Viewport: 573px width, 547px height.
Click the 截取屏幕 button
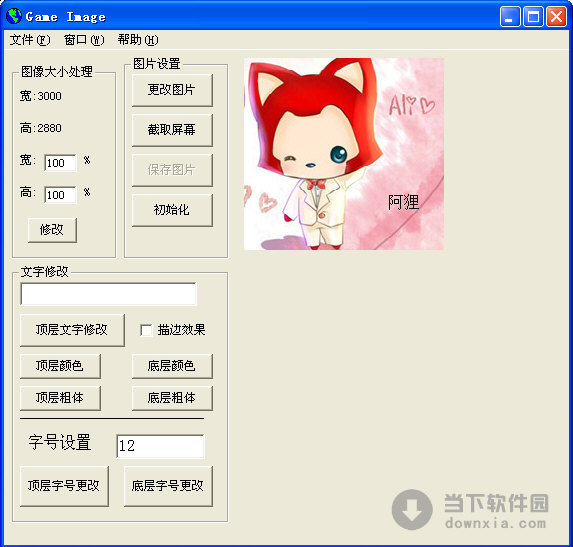pos(172,130)
